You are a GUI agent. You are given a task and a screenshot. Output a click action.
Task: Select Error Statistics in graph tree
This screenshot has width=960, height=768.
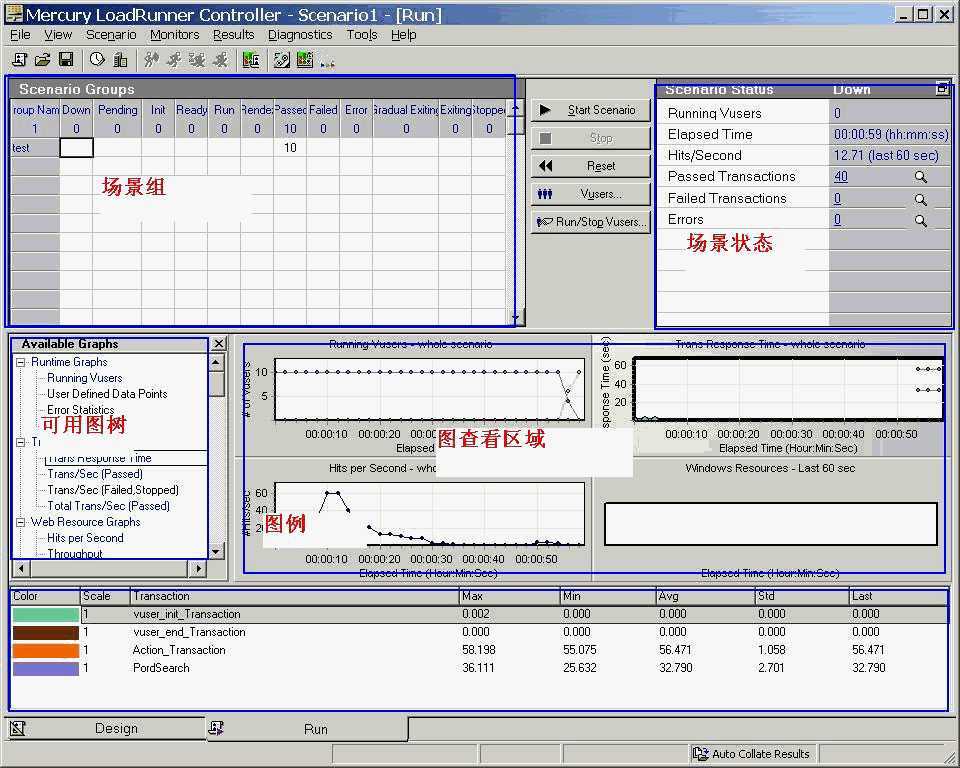click(x=80, y=409)
